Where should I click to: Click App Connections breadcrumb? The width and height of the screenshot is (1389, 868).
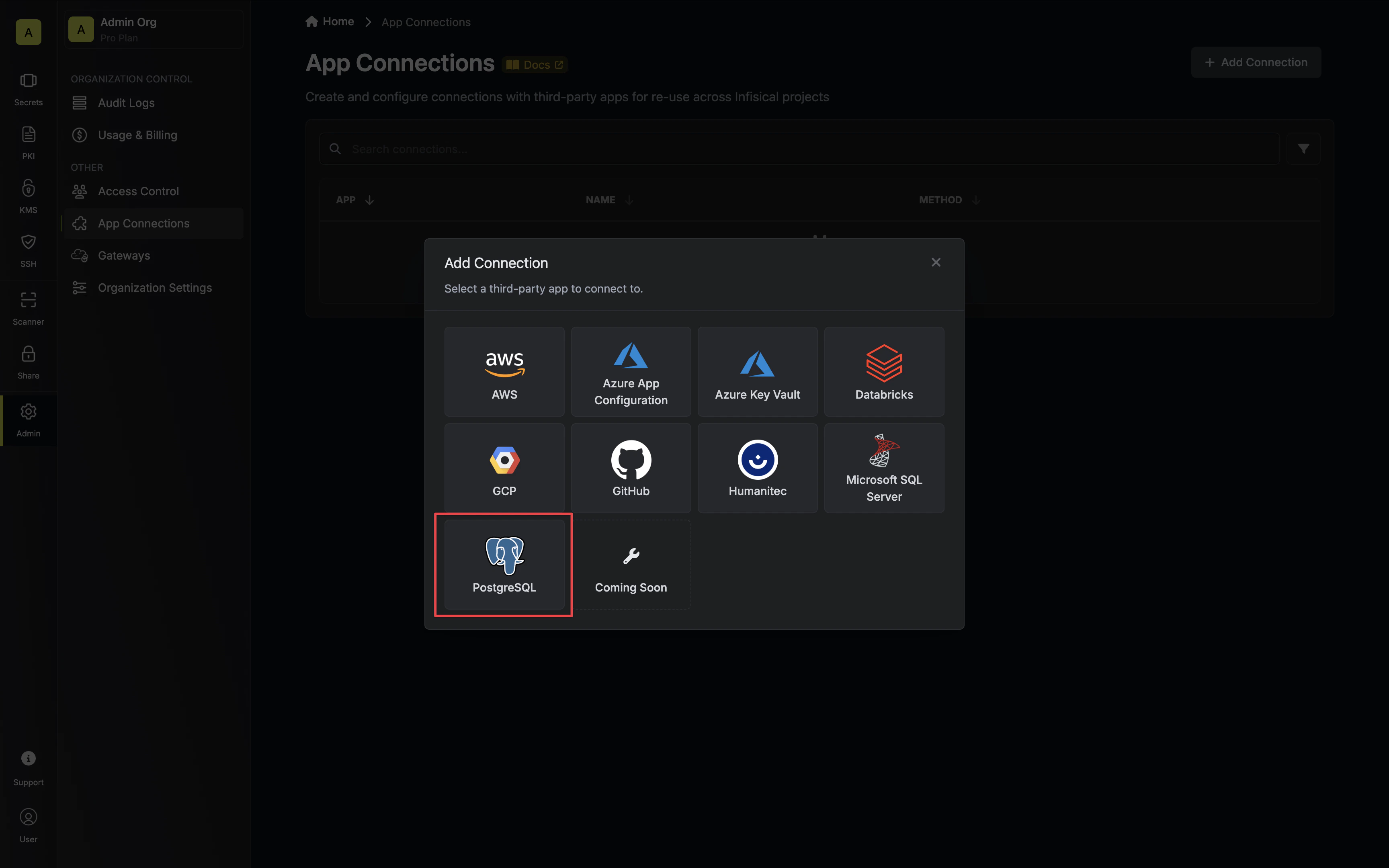[426, 22]
